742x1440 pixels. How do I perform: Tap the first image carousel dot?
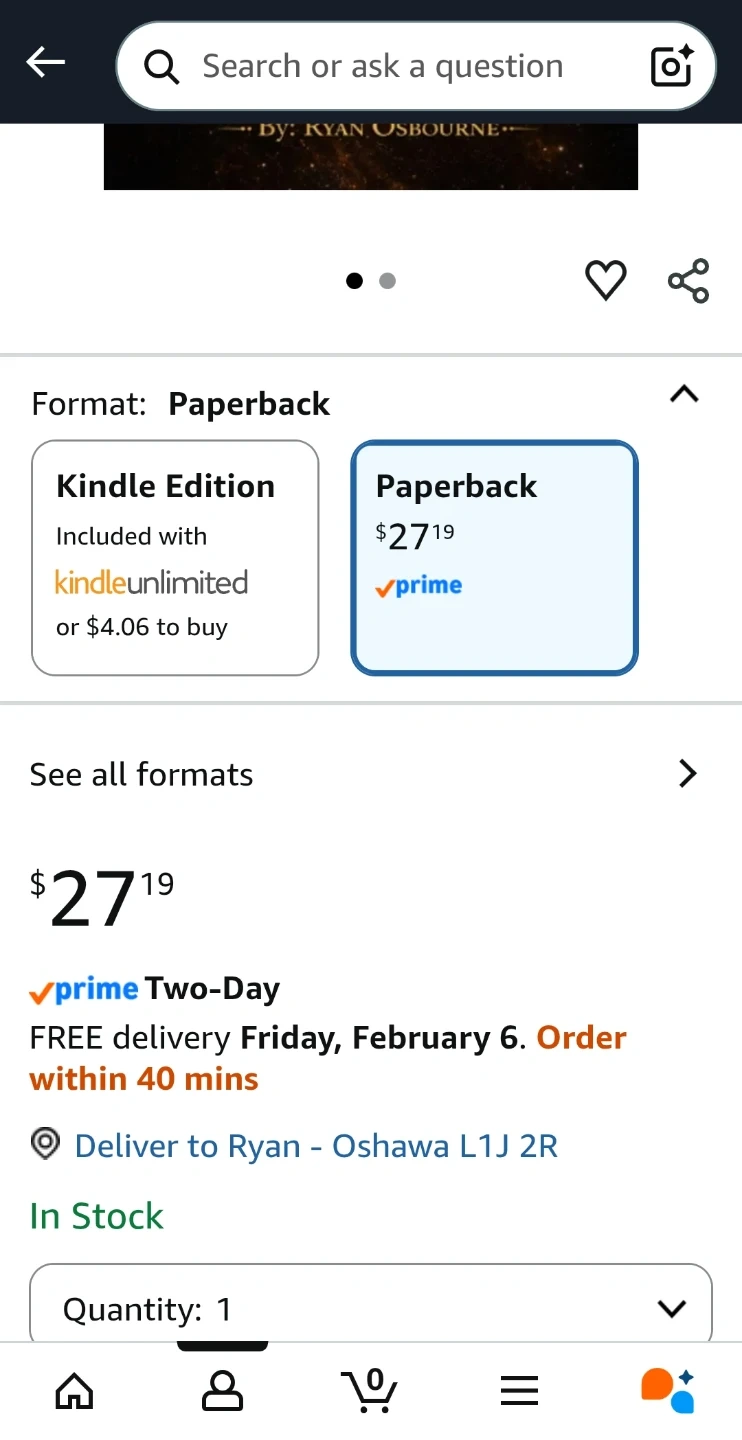click(354, 281)
